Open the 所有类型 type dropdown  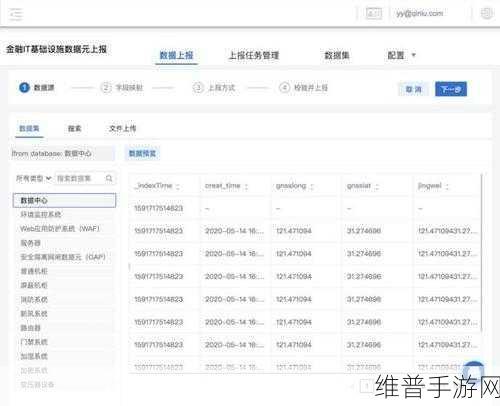[33, 179]
